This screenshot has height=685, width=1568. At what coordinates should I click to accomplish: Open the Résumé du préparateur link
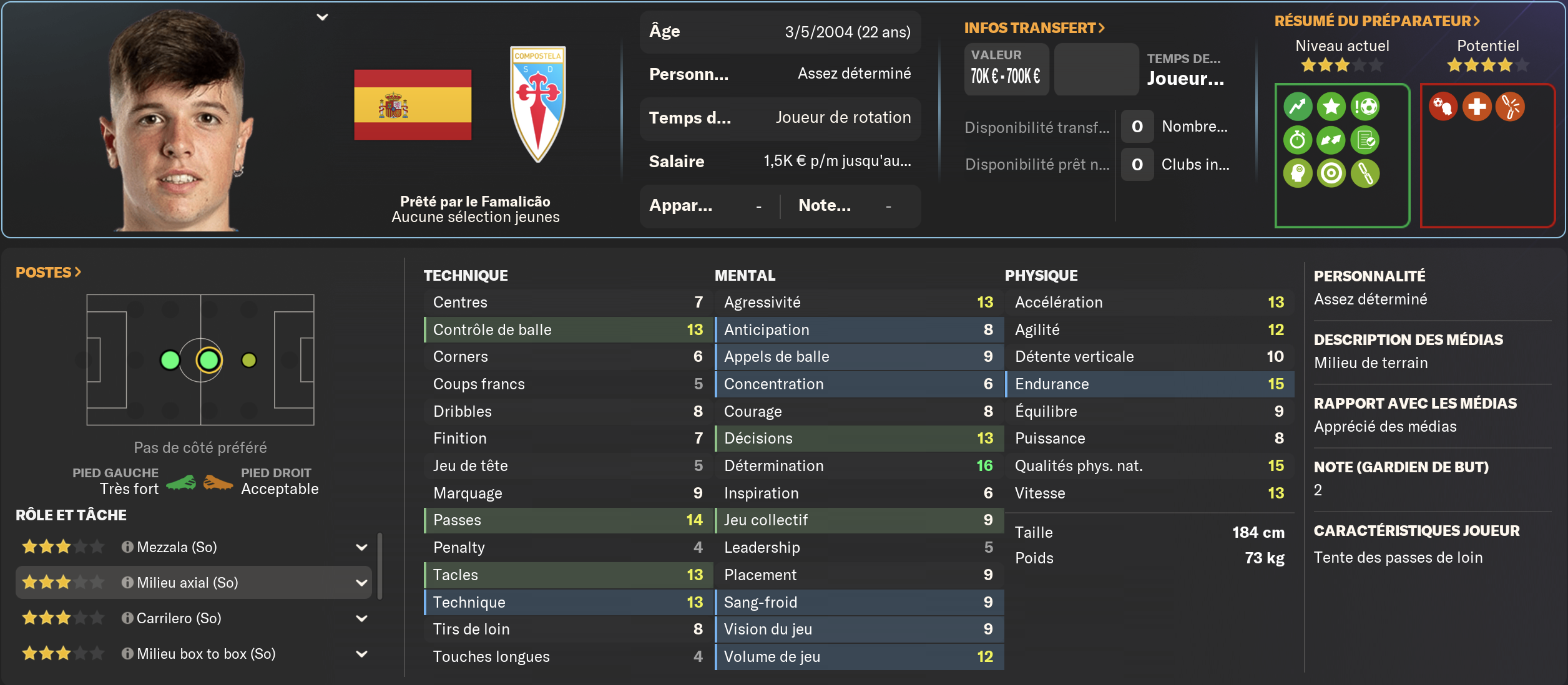point(1376,21)
